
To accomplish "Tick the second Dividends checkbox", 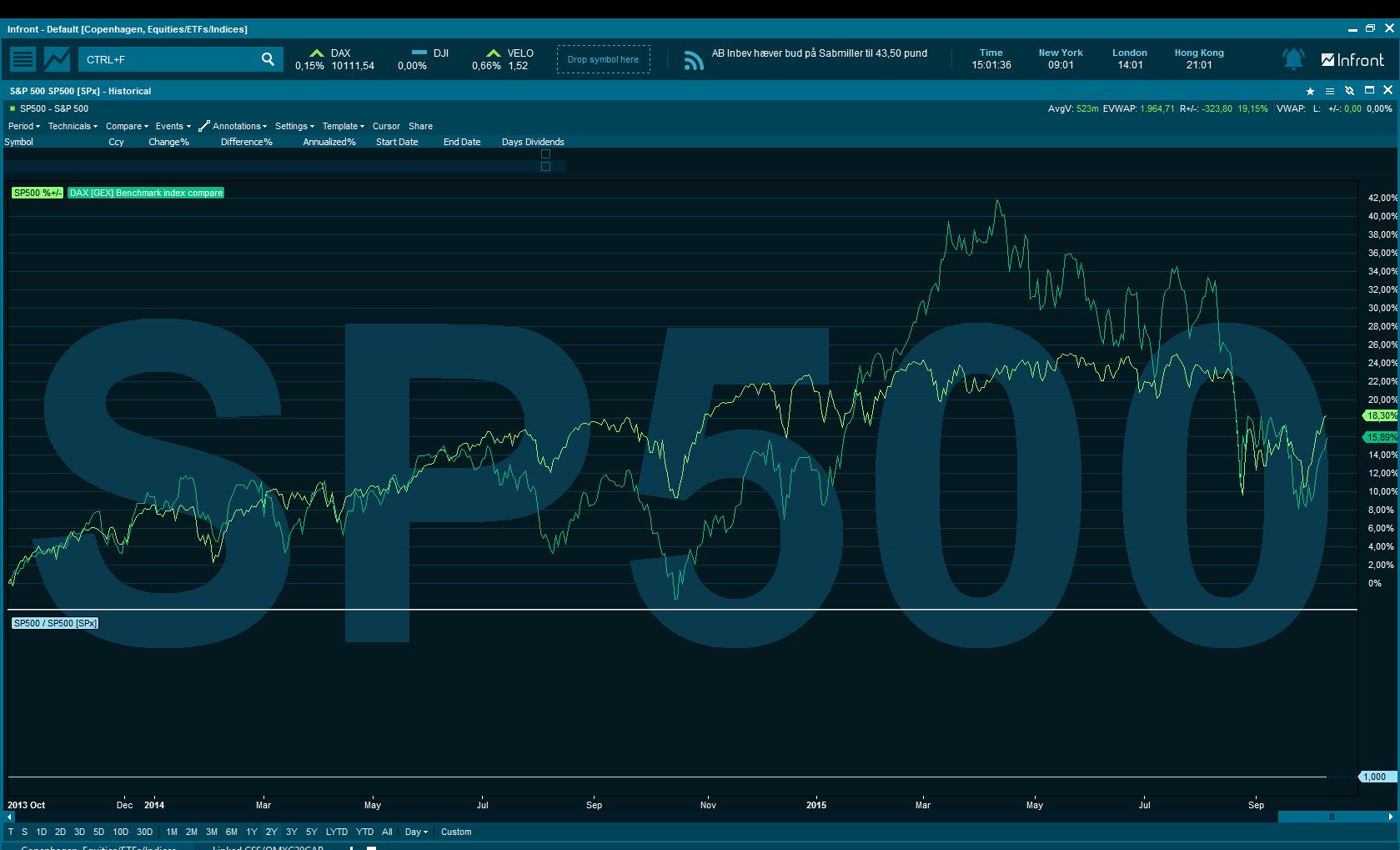I will [x=545, y=167].
